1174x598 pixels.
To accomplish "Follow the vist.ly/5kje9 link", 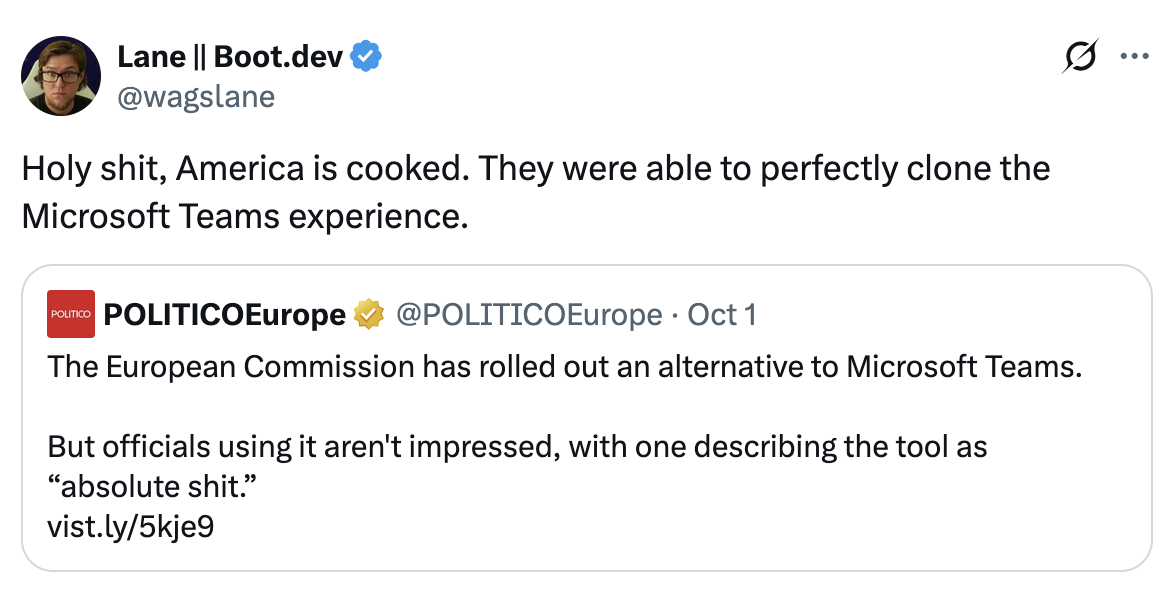I will click(x=131, y=527).
